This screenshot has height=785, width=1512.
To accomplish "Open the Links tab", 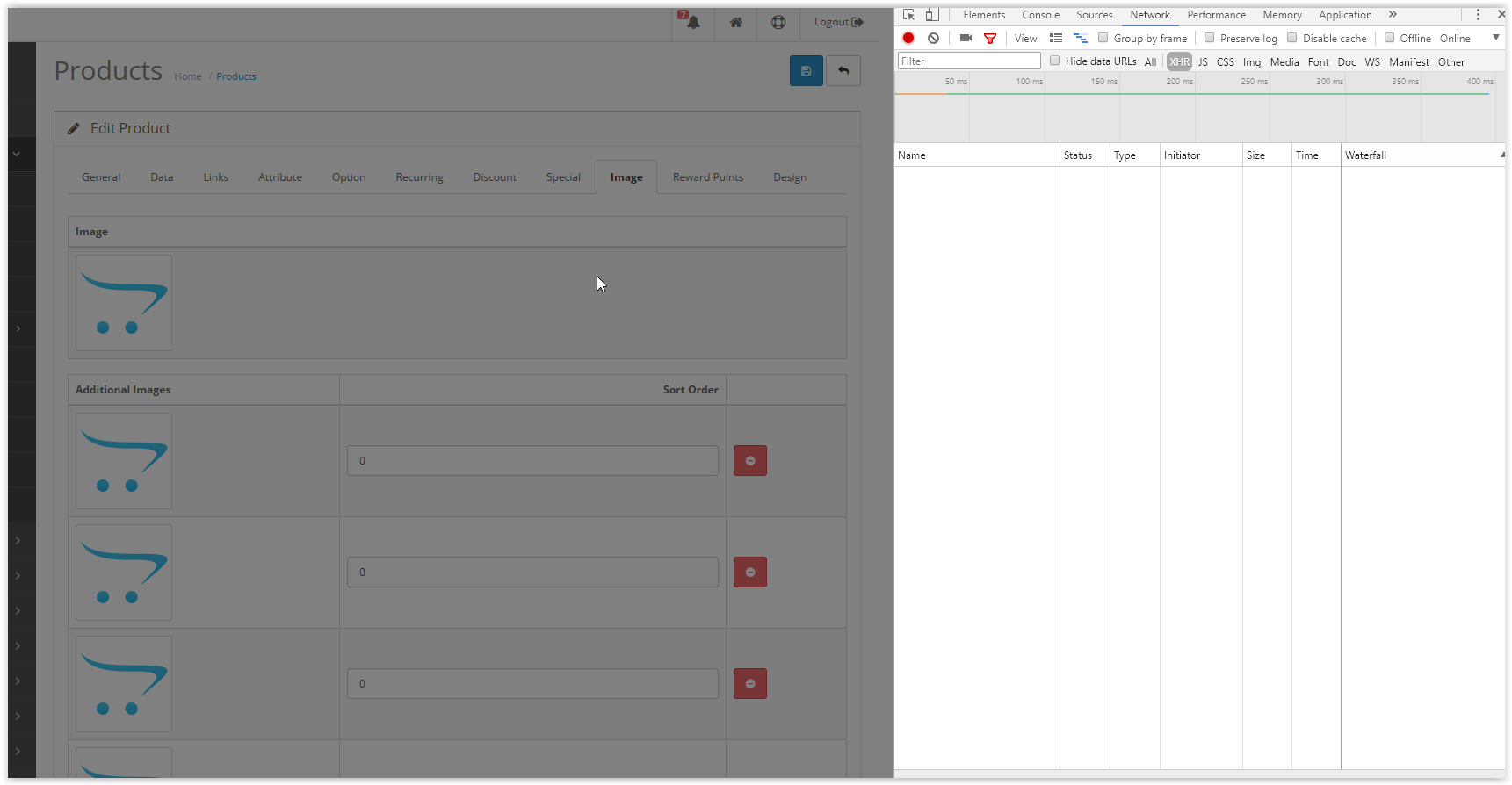I will pyautogui.click(x=216, y=177).
